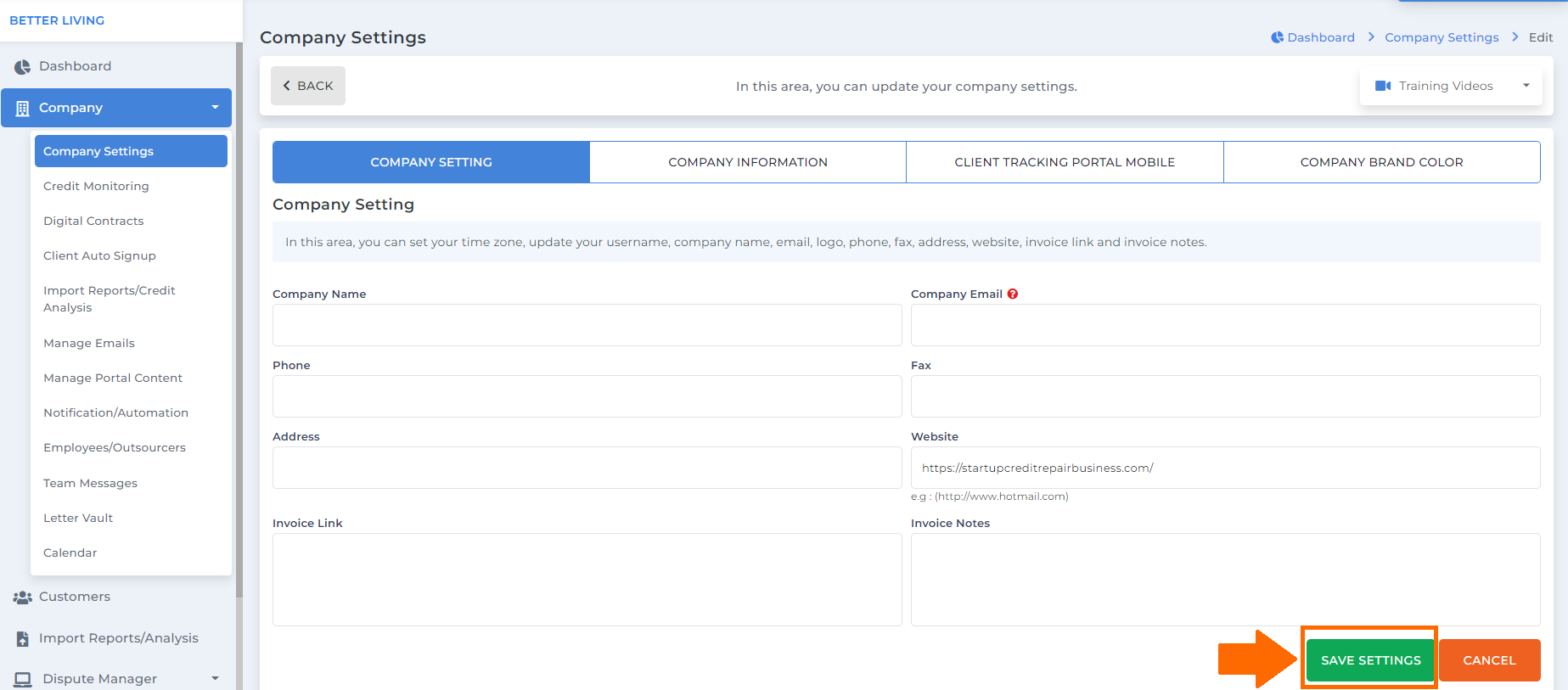Click the Edit breadcrumb text
This screenshot has width=1568, height=690.
(1541, 37)
